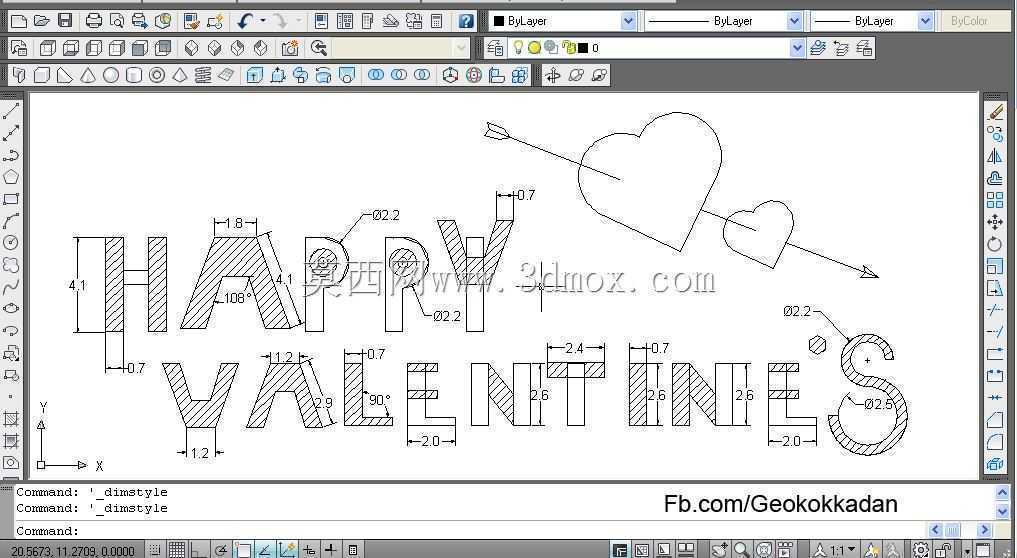Click the Create Camera icon
The height and width of the screenshot is (558, 1017).
(290, 48)
